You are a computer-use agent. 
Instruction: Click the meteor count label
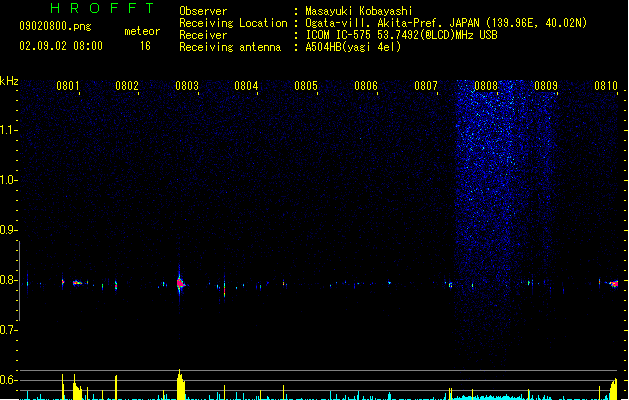tap(142, 31)
